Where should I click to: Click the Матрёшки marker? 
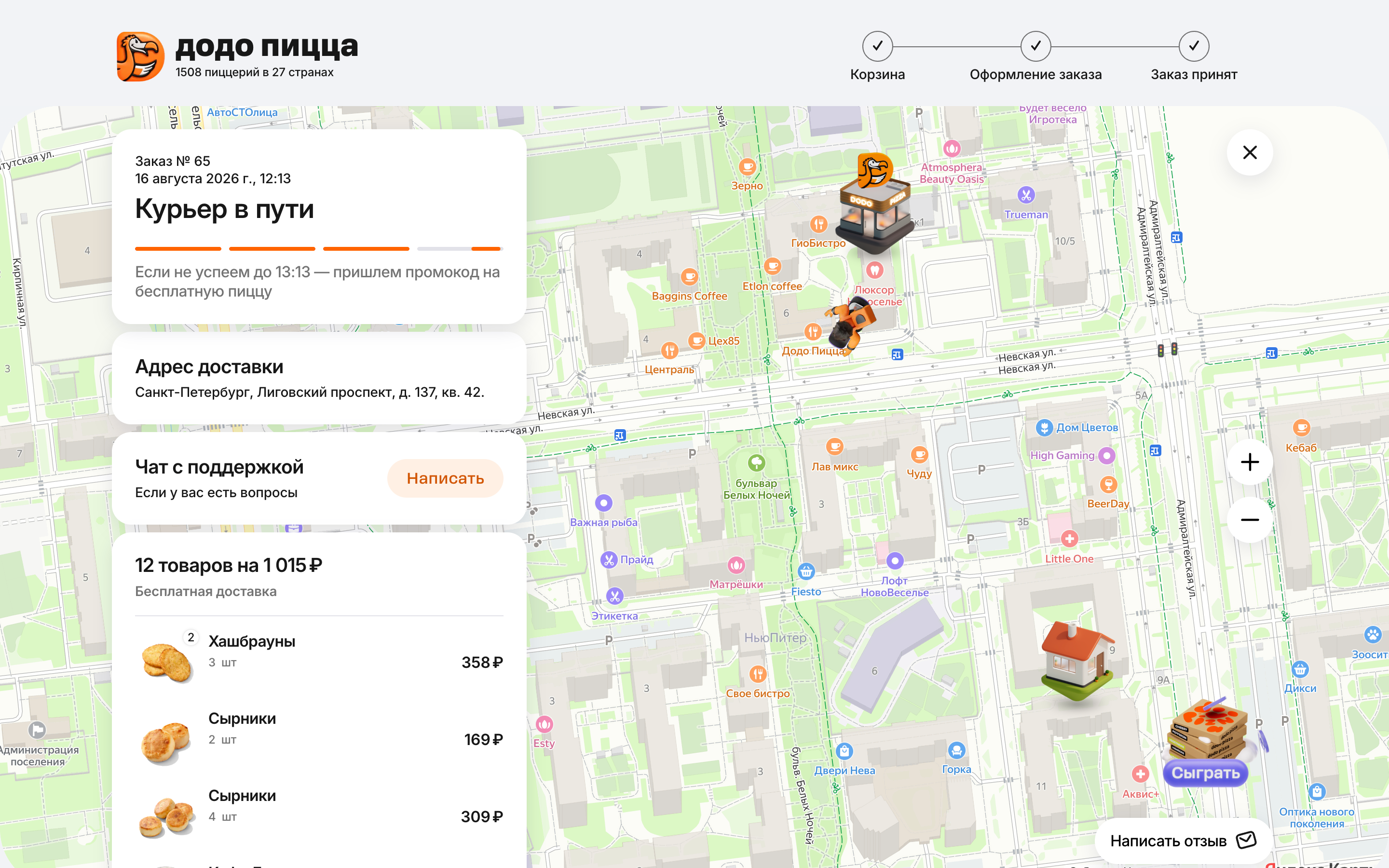click(736, 565)
